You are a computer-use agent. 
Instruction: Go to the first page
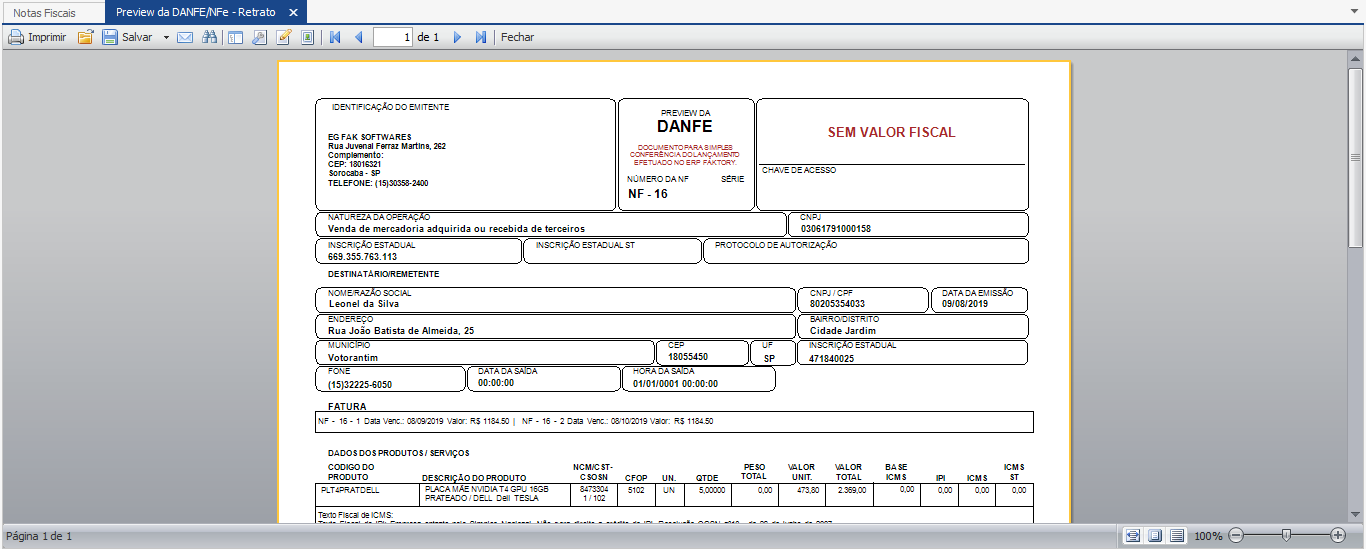pos(335,37)
